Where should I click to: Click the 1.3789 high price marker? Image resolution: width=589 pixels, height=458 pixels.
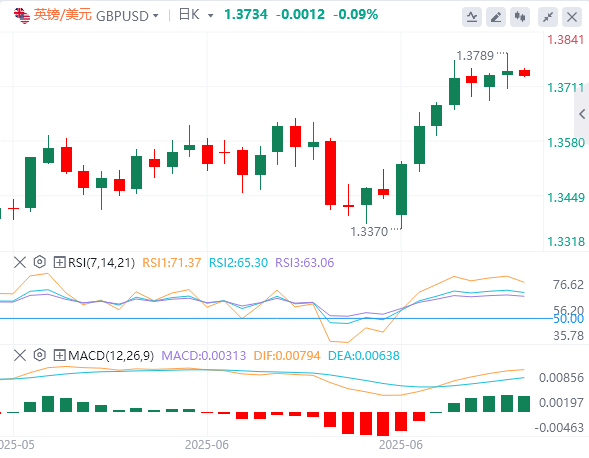pos(475,56)
